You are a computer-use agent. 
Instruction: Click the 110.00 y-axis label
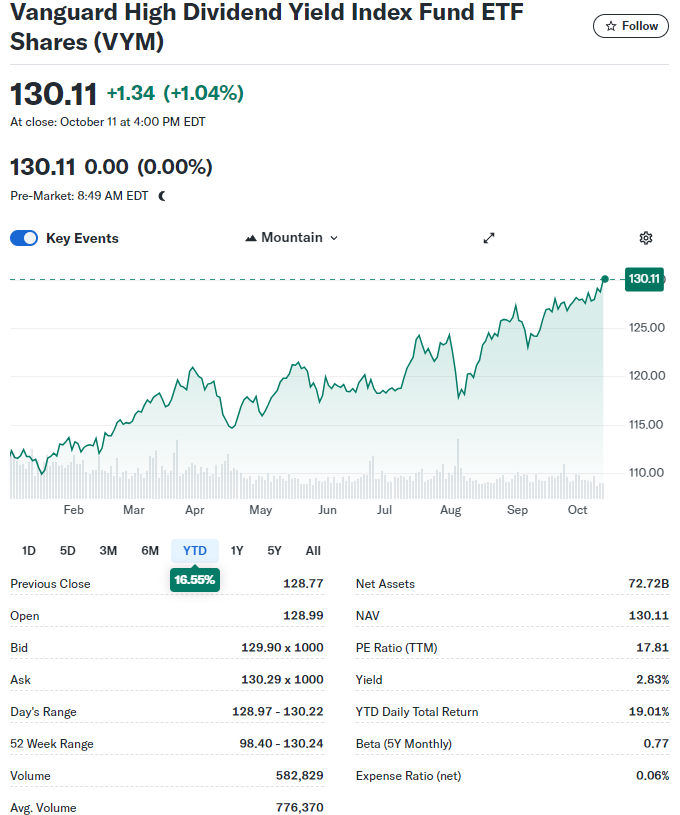pos(646,472)
